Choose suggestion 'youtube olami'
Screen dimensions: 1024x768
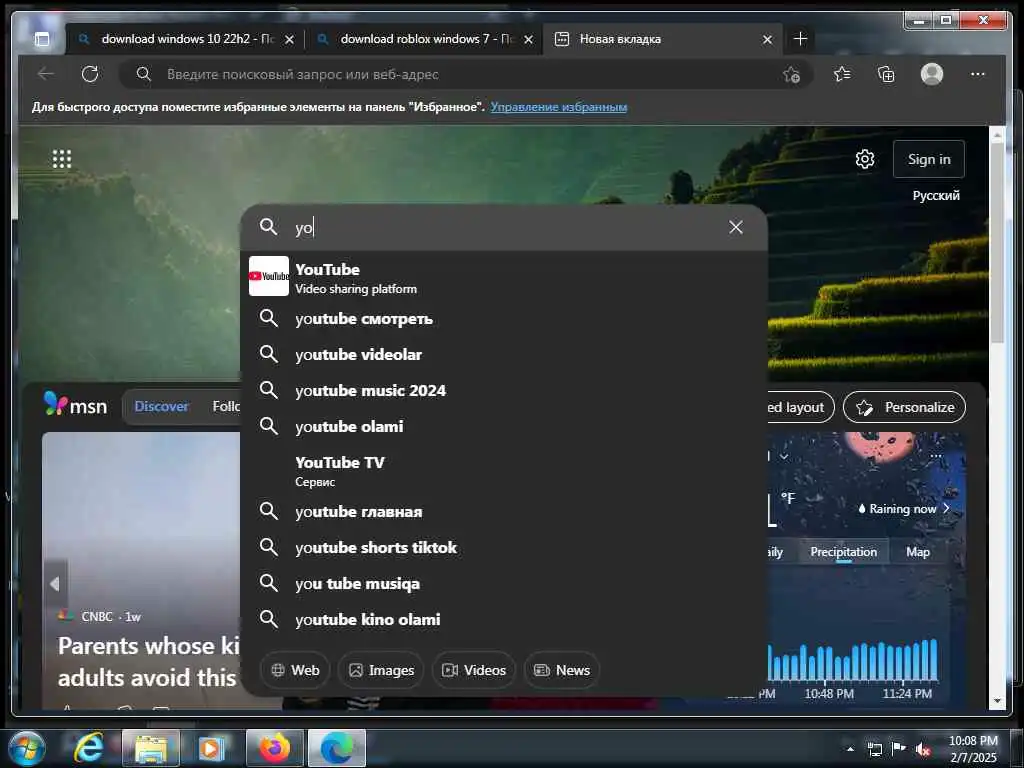click(x=504, y=426)
